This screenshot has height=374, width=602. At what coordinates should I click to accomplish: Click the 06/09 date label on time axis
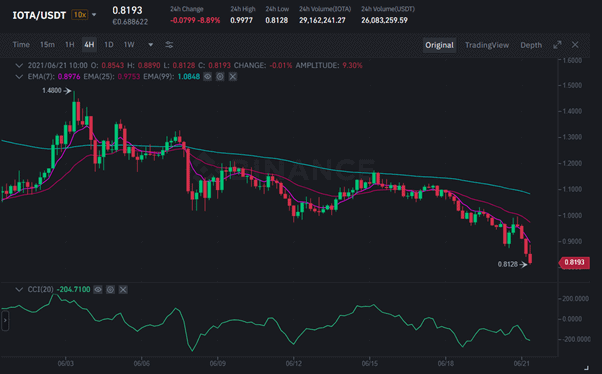[217, 363]
